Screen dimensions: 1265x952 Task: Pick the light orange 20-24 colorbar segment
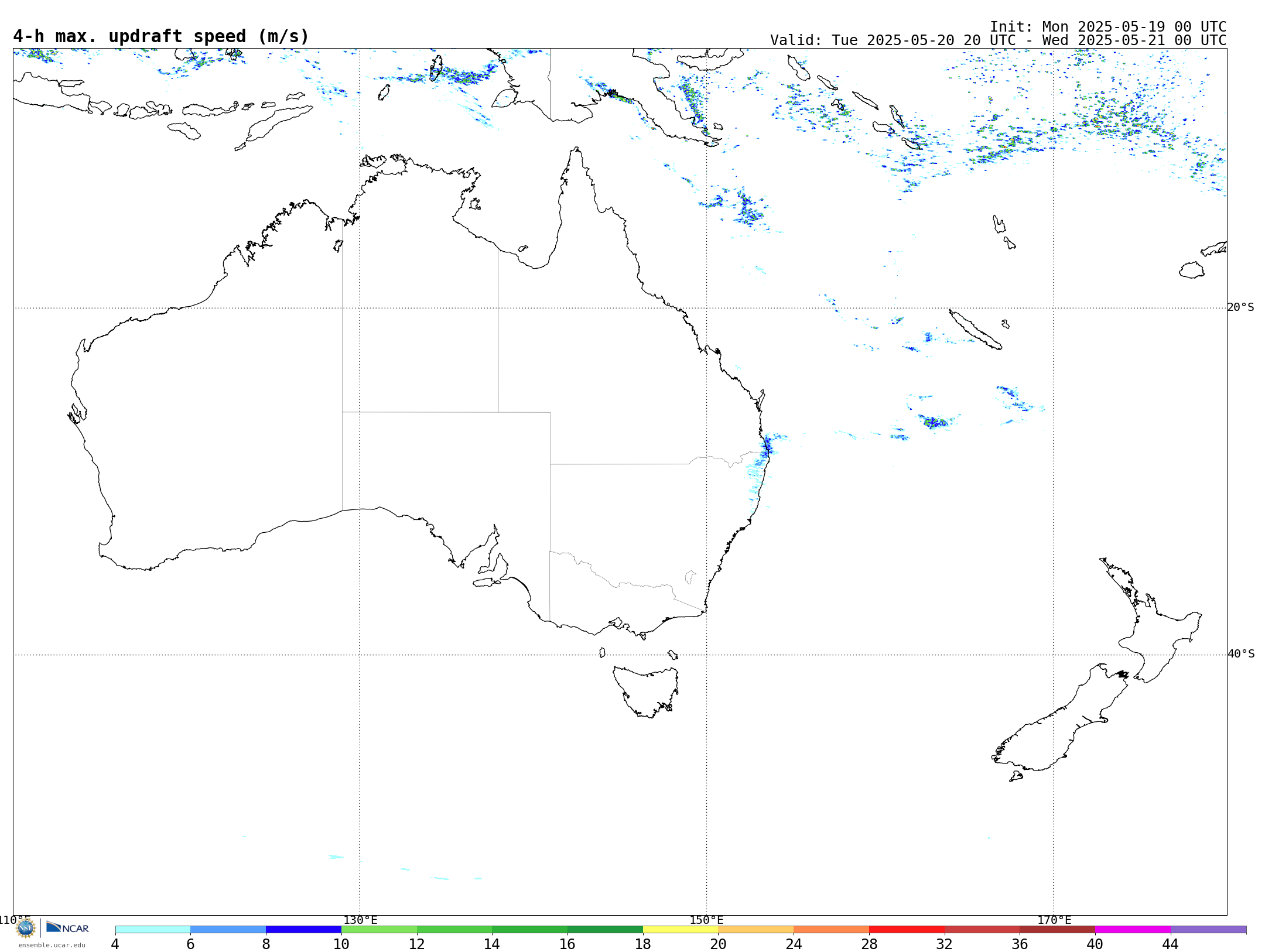point(756,929)
